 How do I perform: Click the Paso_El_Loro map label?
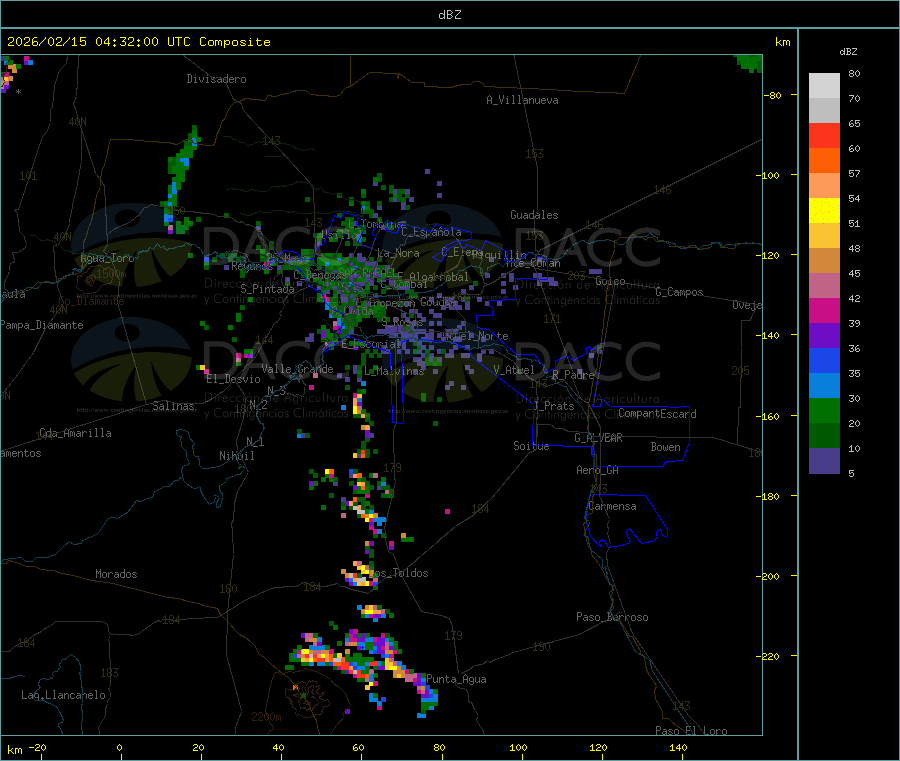tap(692, 731)
